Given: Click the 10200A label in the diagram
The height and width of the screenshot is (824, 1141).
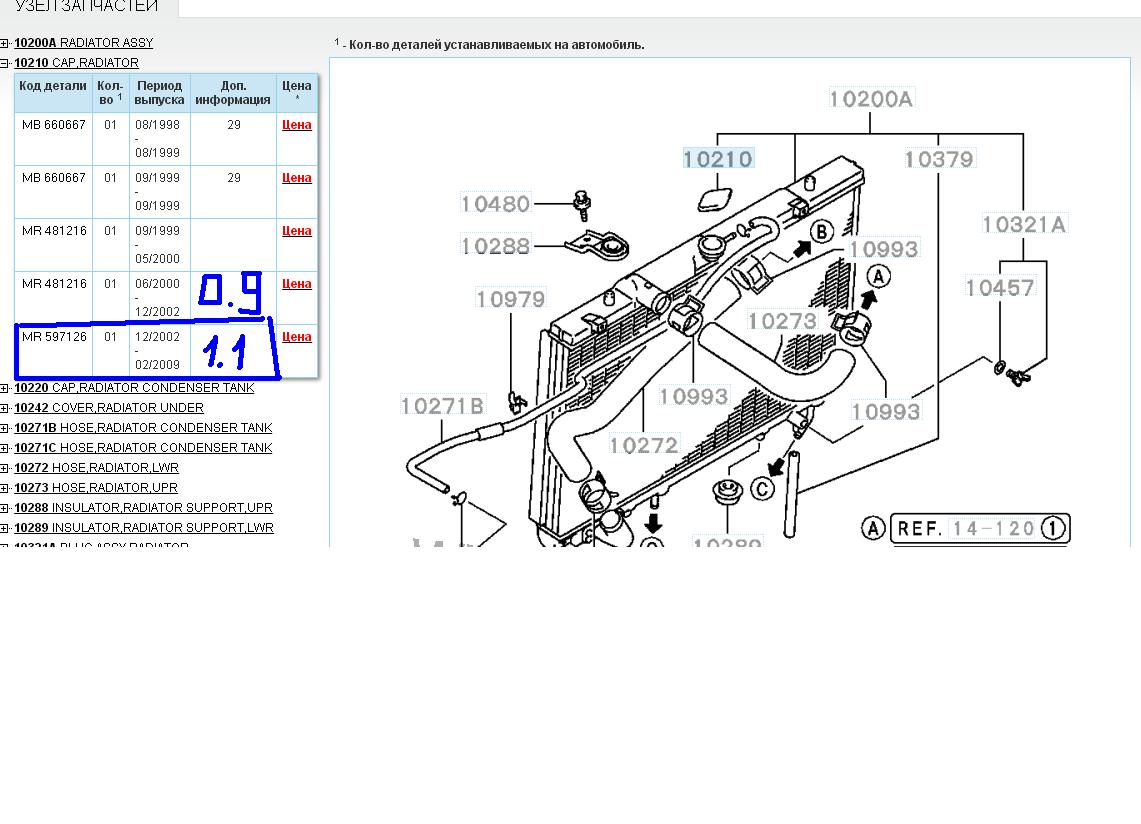Looking at the screenshot, I should [870, 99].
